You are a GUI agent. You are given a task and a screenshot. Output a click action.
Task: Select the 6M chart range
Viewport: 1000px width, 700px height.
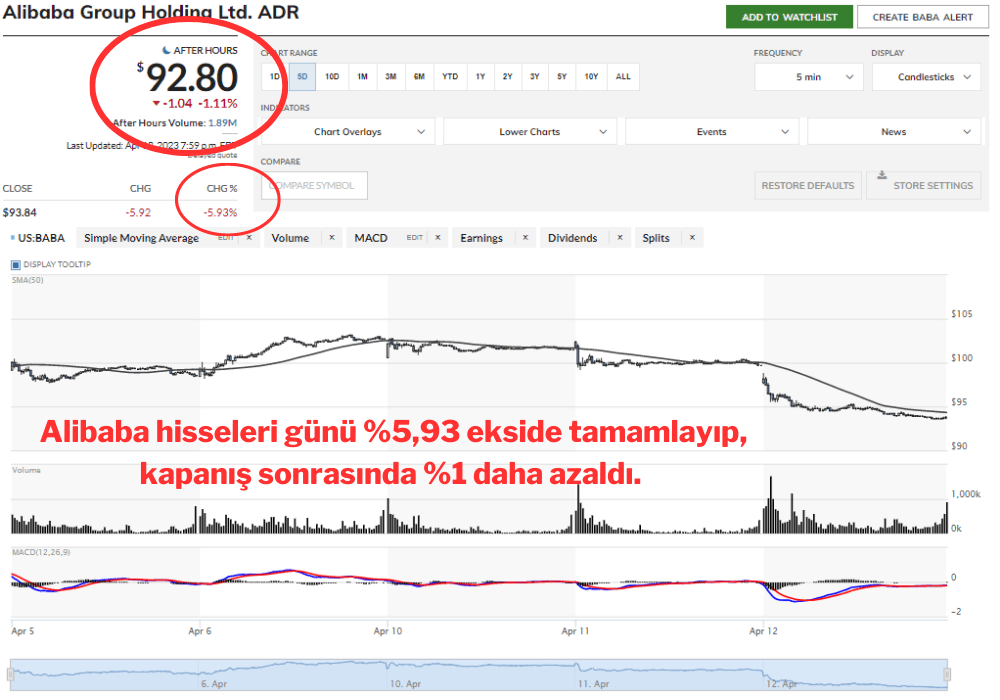coord(419,77)
